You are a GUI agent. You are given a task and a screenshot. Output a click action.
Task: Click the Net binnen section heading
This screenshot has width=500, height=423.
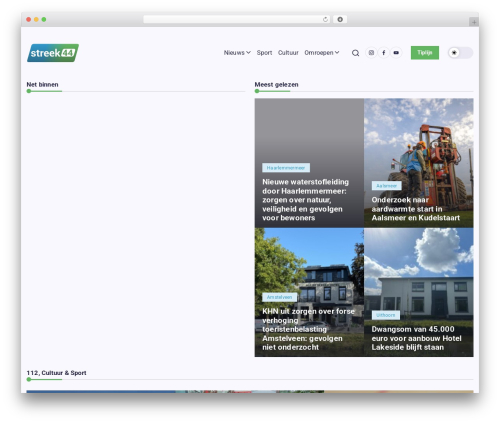coord(42,85)
